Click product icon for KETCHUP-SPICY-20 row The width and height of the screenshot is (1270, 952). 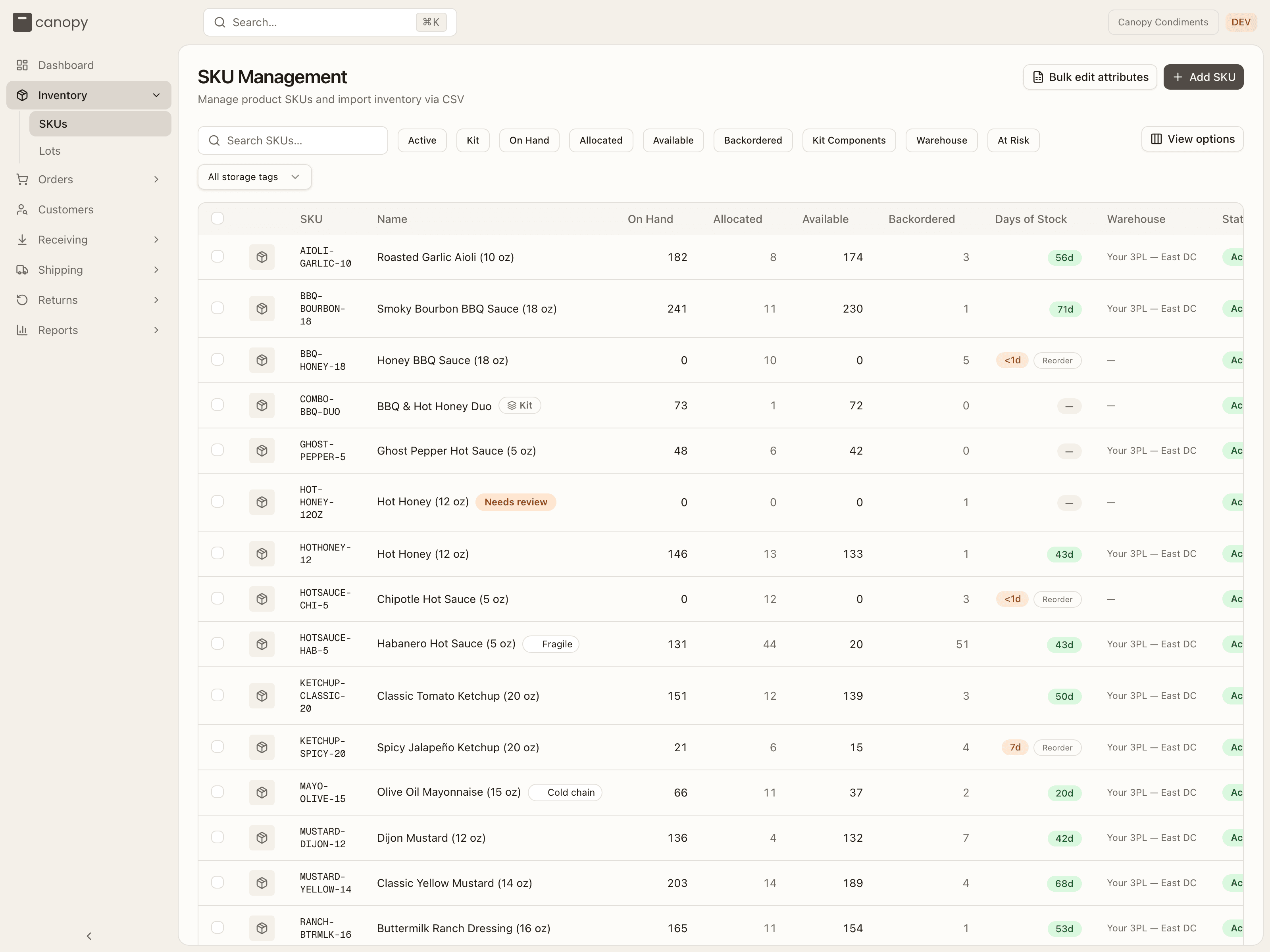[x=262, y=747]
